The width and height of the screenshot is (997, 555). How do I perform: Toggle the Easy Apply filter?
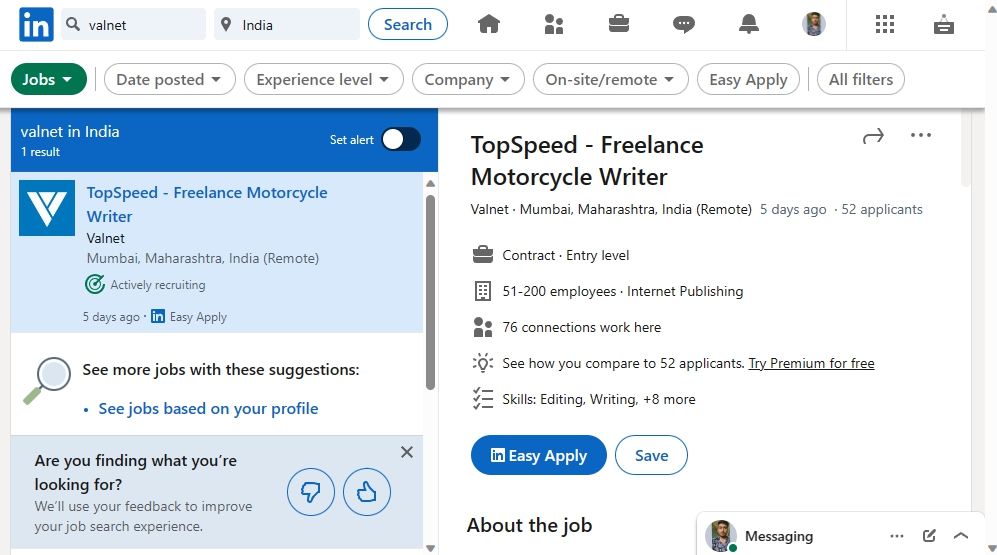tap(748, 80)
